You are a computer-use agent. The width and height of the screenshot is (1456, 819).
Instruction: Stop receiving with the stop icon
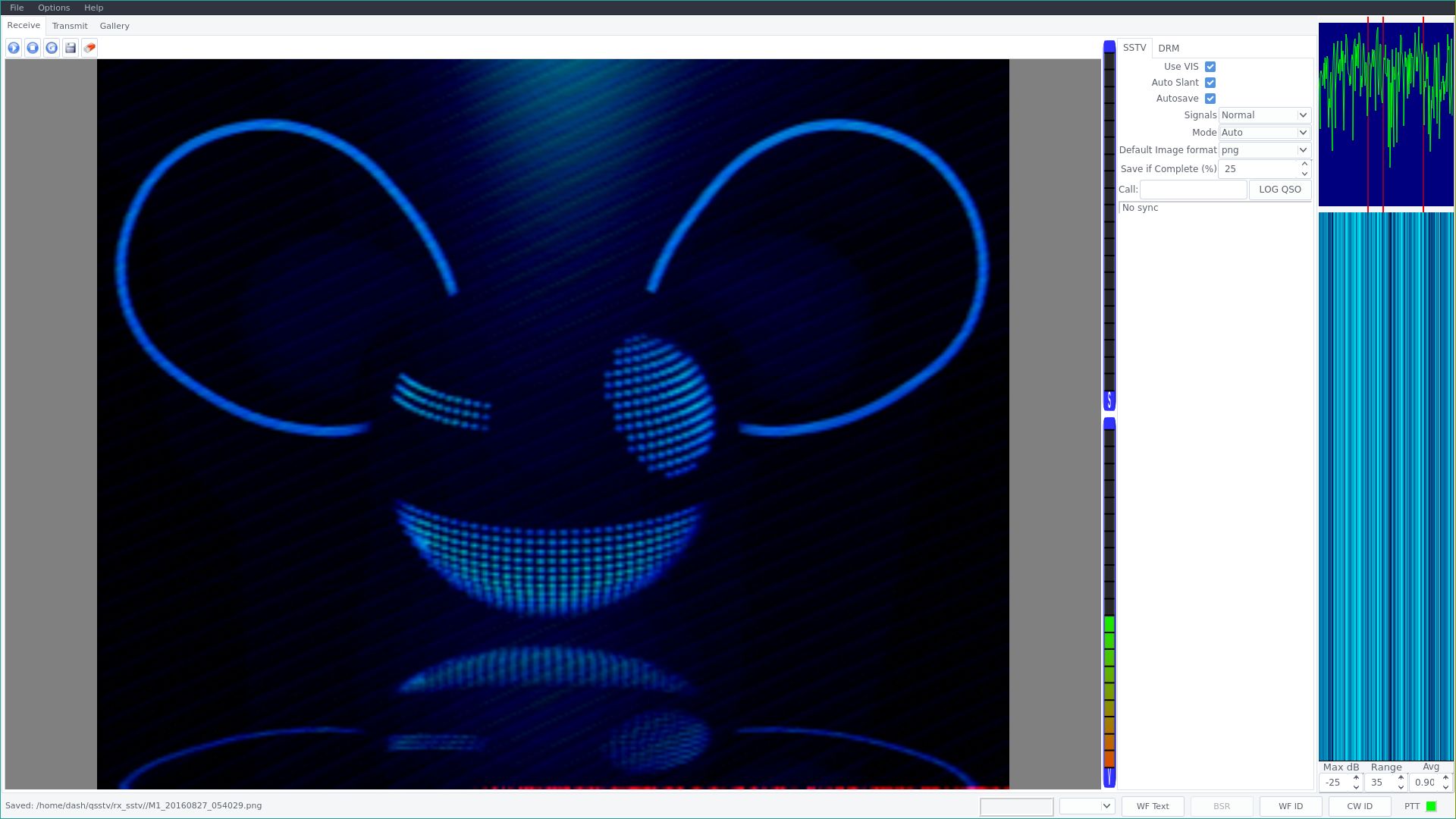coord(33,48)
